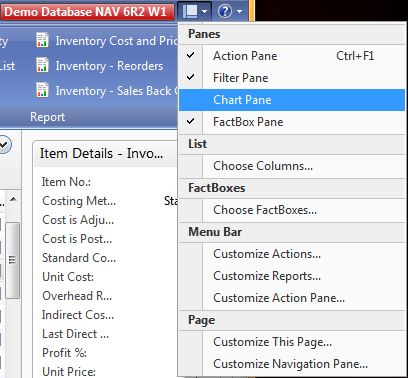Open Choose FactBoxes... dialog
Screen dimensions: 408x378
click(292, 210)
